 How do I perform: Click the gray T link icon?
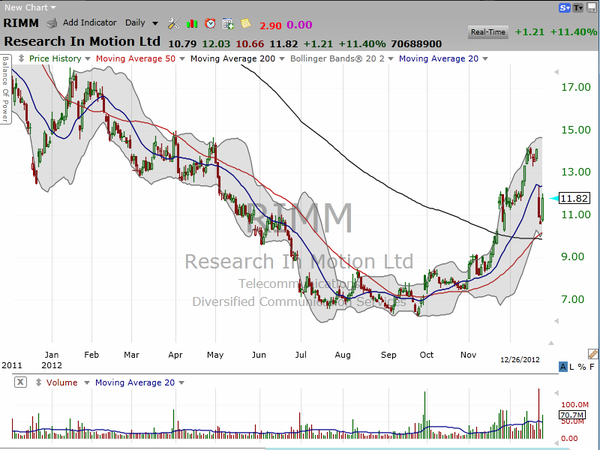click(577, 8)
